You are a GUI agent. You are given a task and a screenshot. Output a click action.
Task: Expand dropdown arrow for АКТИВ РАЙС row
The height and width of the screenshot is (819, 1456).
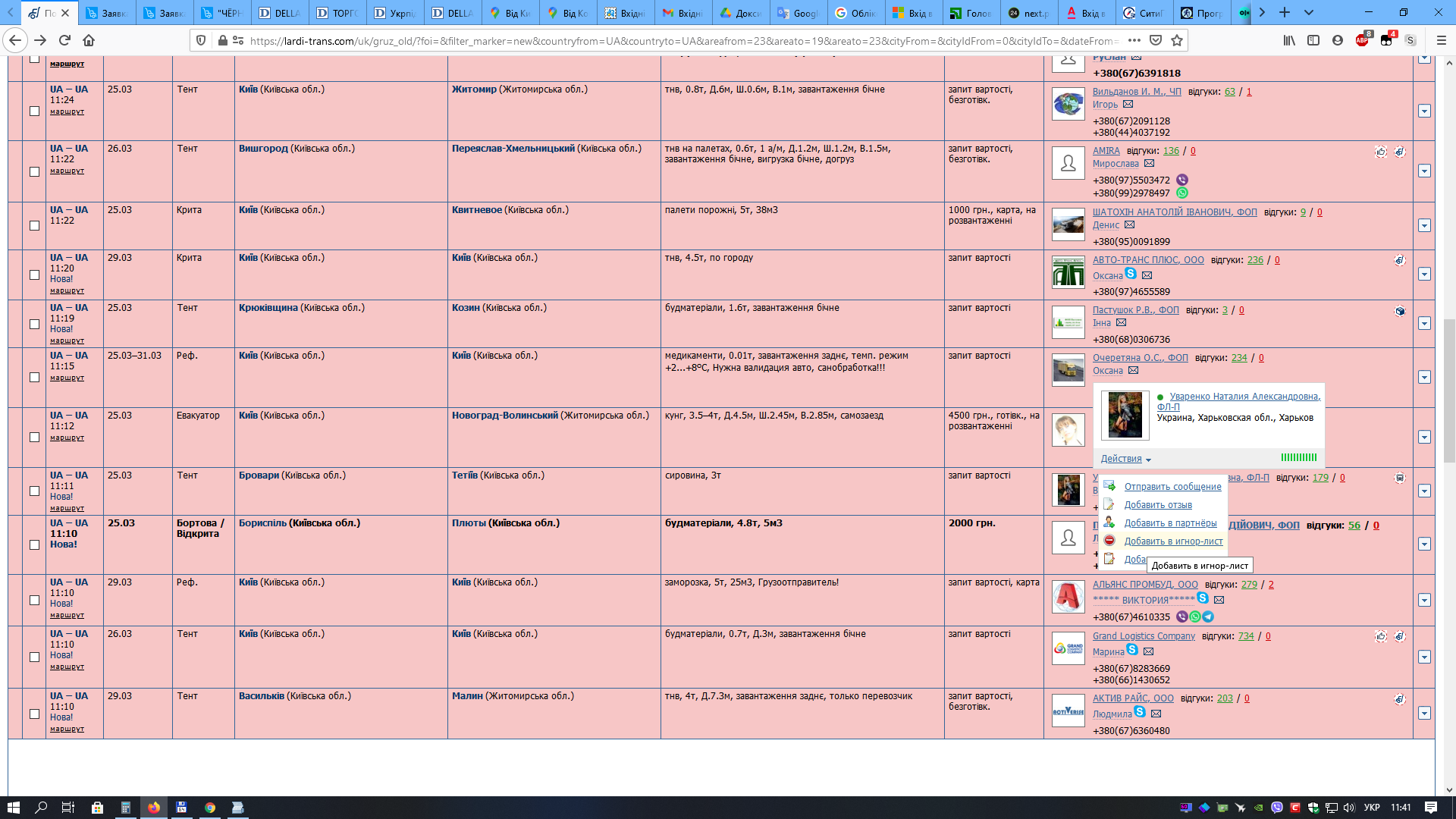click(1424, 713)
